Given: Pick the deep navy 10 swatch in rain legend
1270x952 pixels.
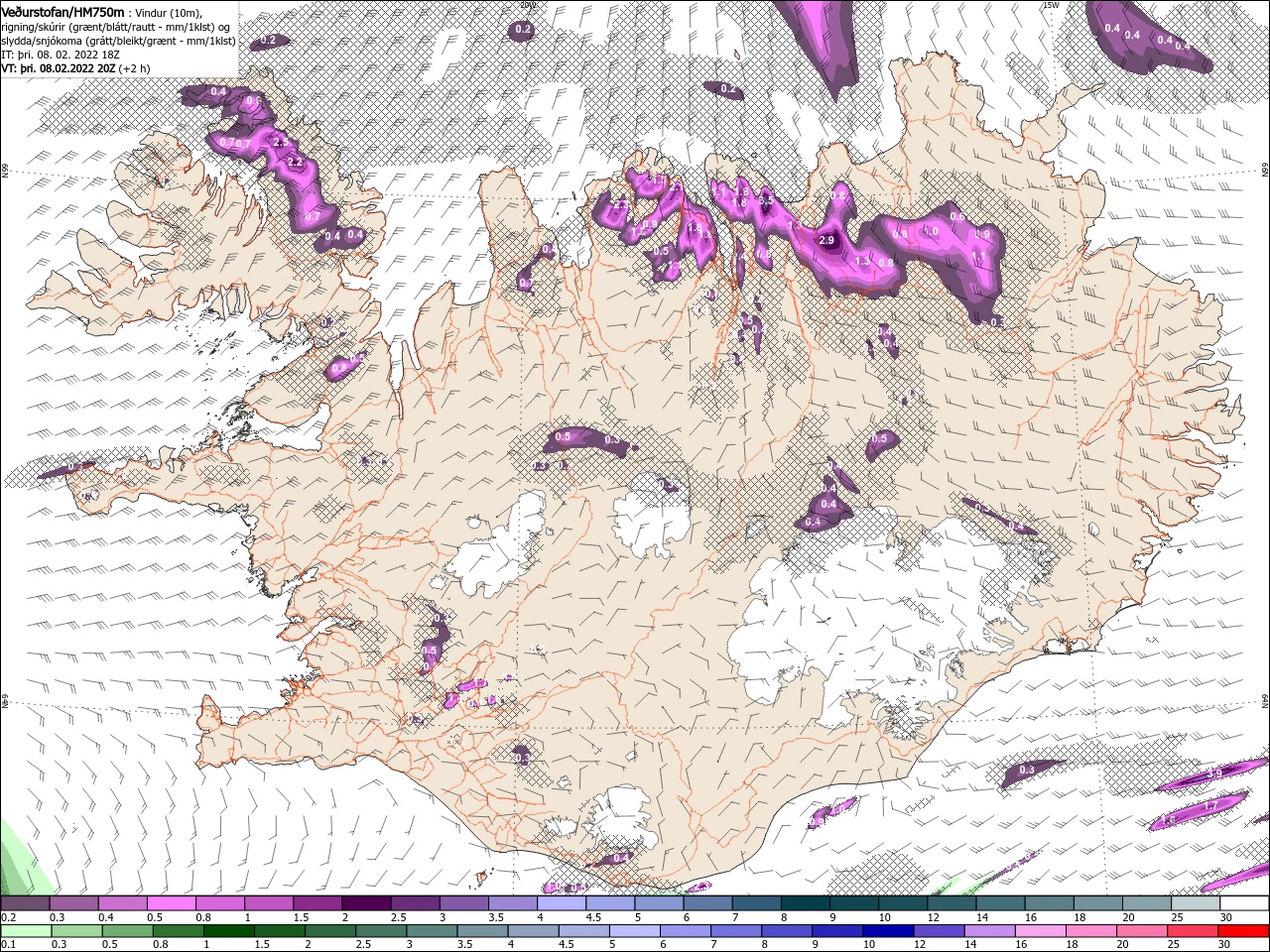Looking at the screenshot, I should pyautogui.click(x=889, y=930).
